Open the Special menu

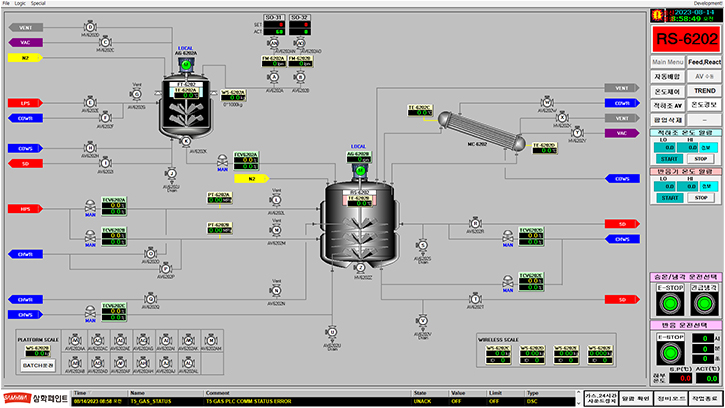click(x=38, y=3)
